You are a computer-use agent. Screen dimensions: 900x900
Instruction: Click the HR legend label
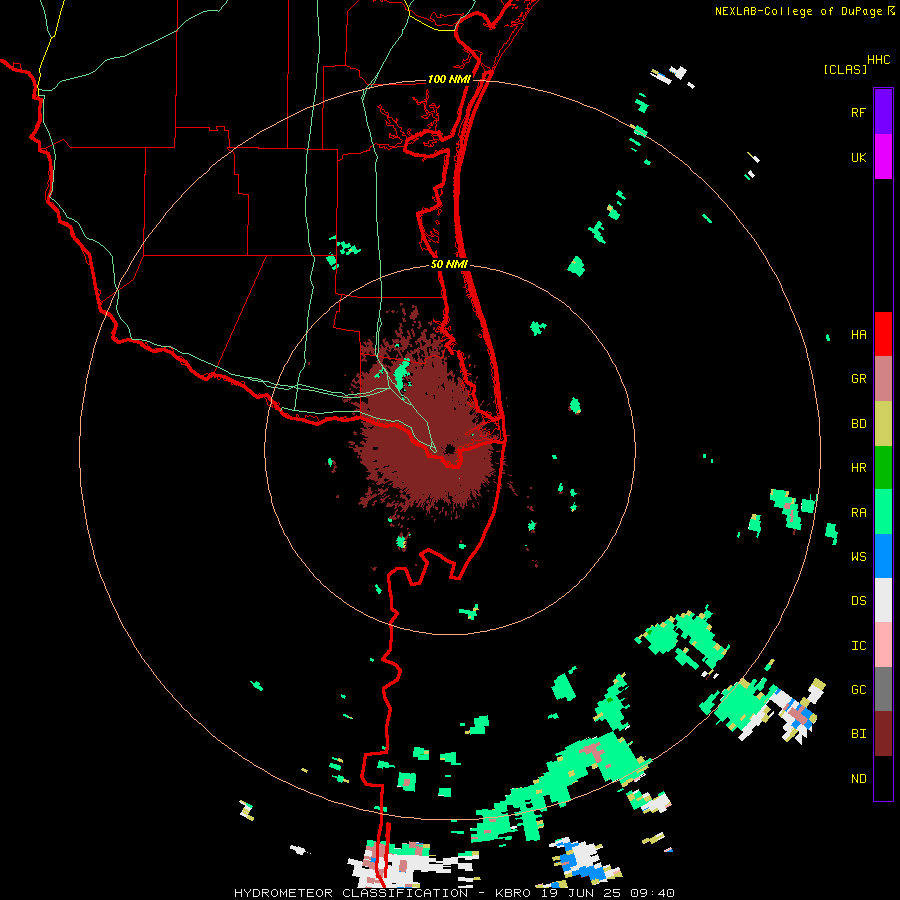[x=858, y=468]
